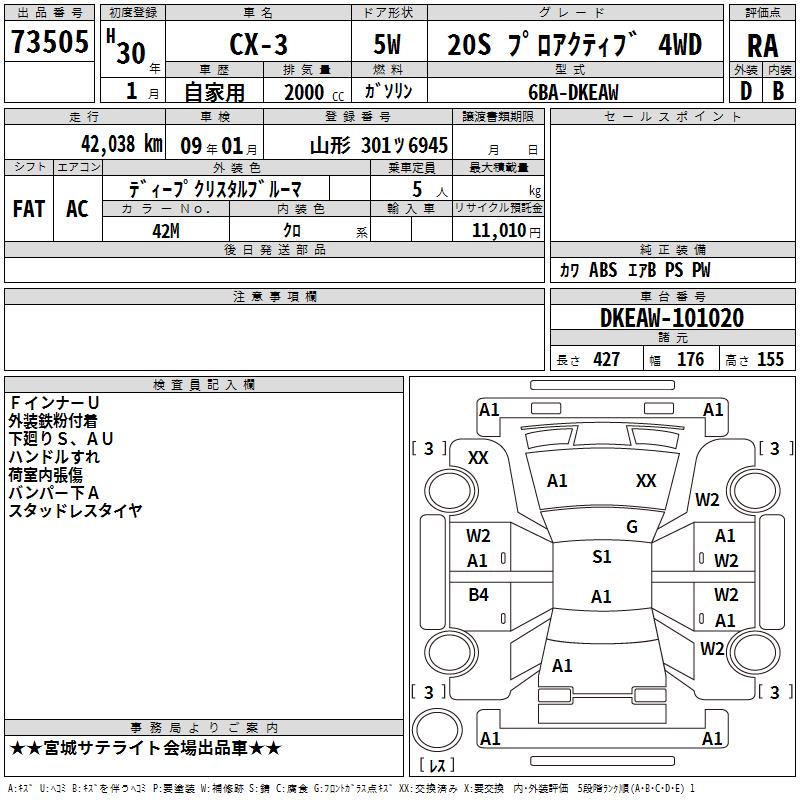Click the XX replaced mark on the hood

tap(646, 481)
